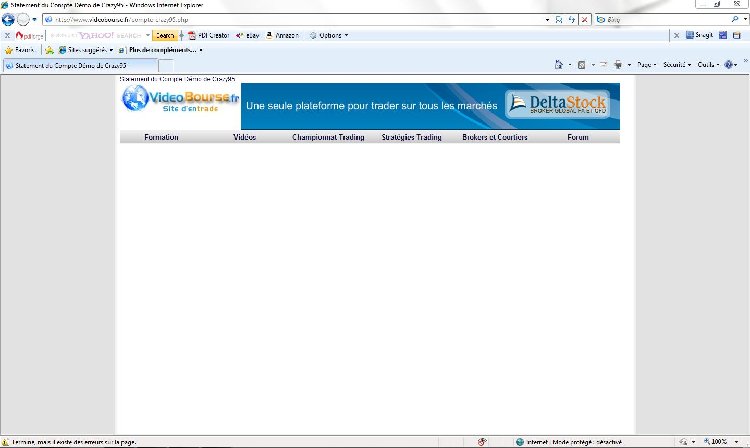Click the popup blocker icon in status bar
Screen dimensions: 750x448
pos(482,442)
